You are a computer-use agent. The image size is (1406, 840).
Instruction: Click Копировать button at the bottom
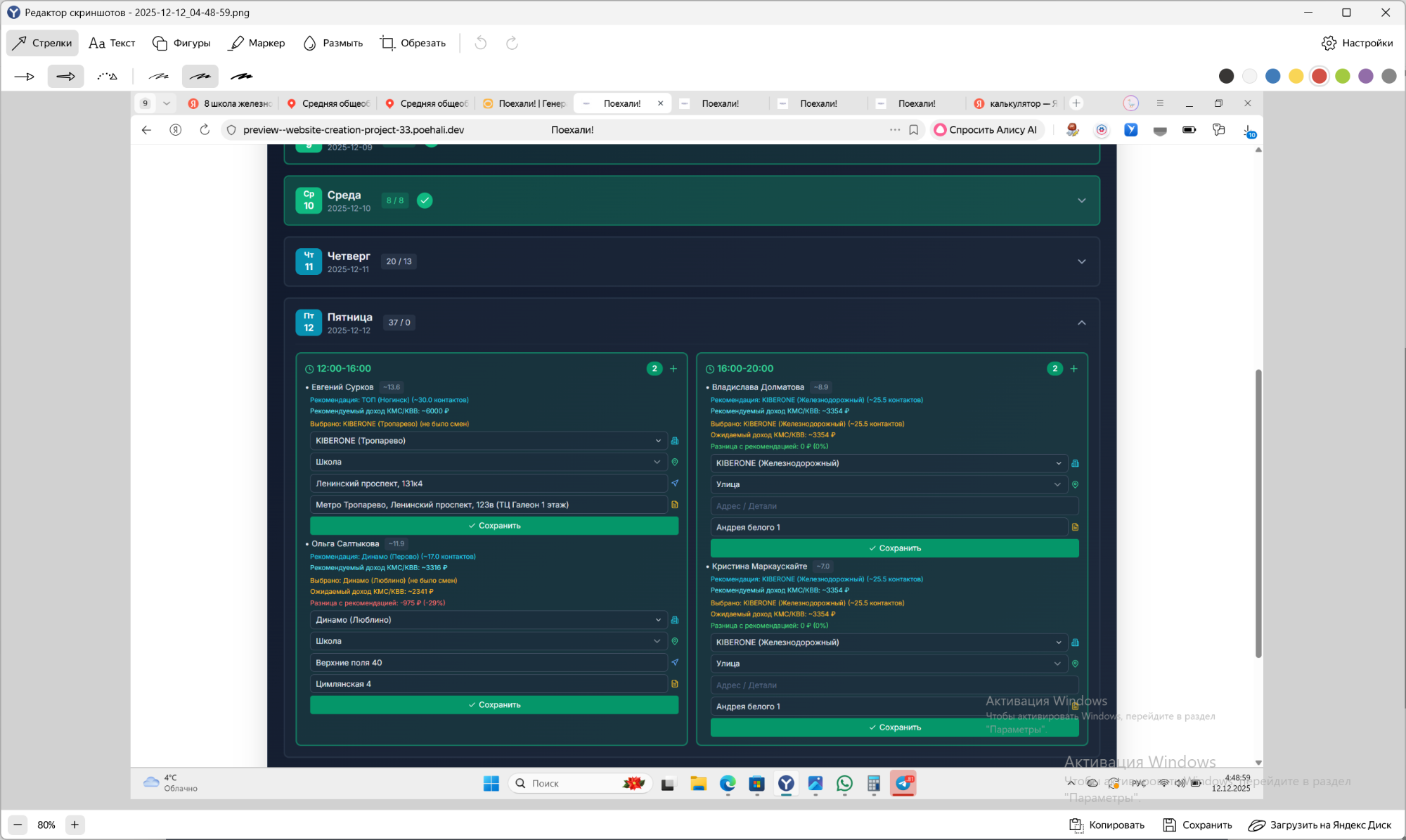point(1107,825)
